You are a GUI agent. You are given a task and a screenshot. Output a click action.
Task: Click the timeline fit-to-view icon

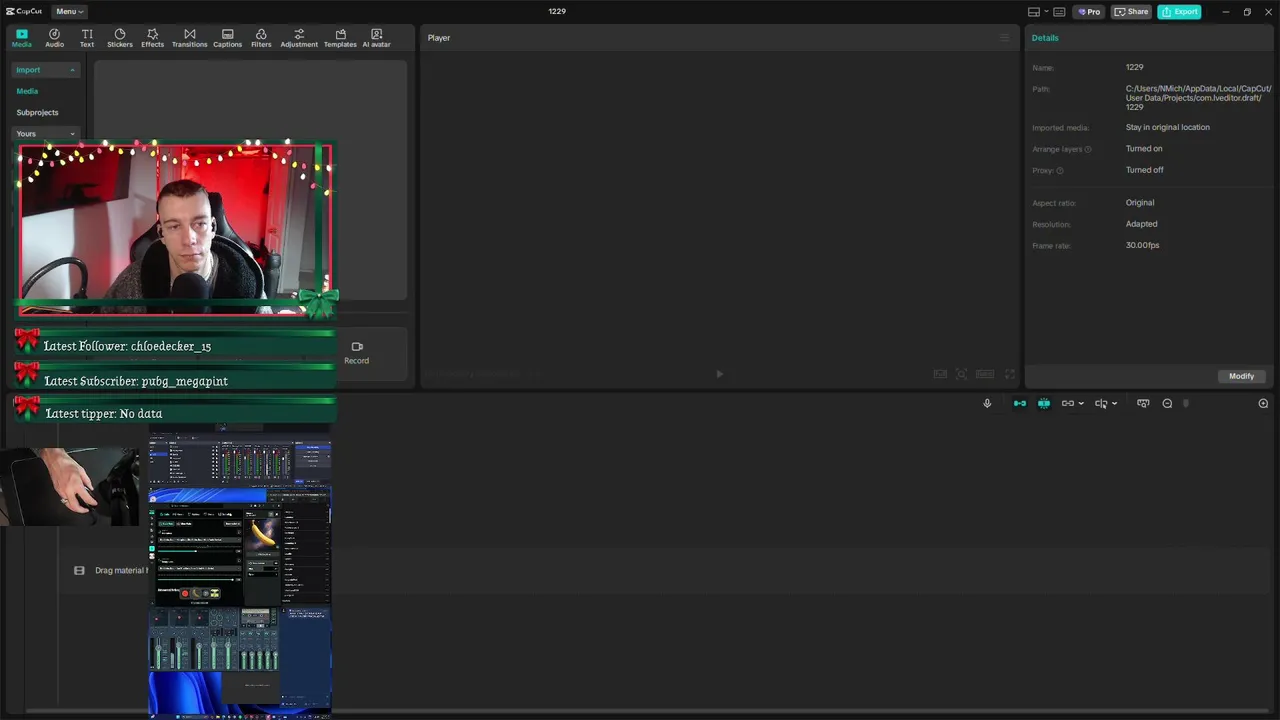tap(1143, 403)
